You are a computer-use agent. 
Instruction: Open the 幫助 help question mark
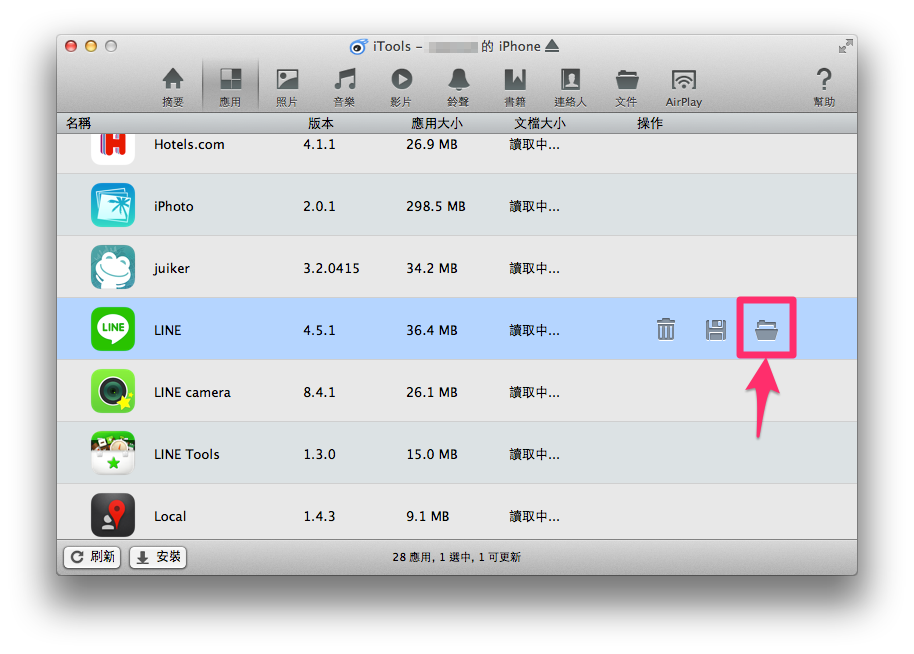click(824, 87)
